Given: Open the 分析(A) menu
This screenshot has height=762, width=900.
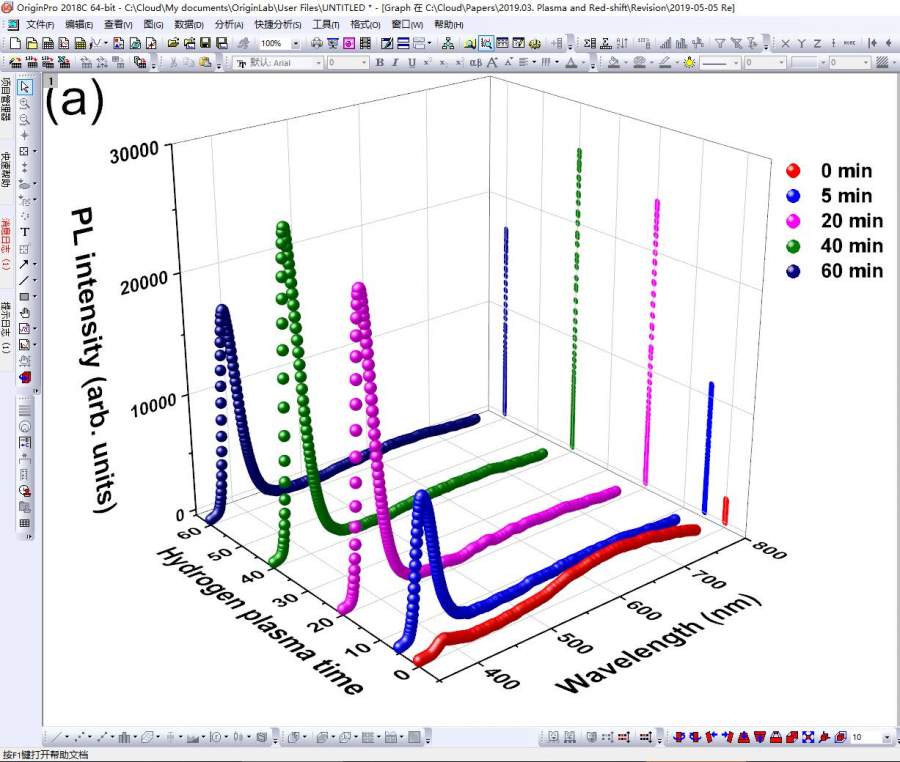Looking at the screenshot, I should [x=229, y=24].
